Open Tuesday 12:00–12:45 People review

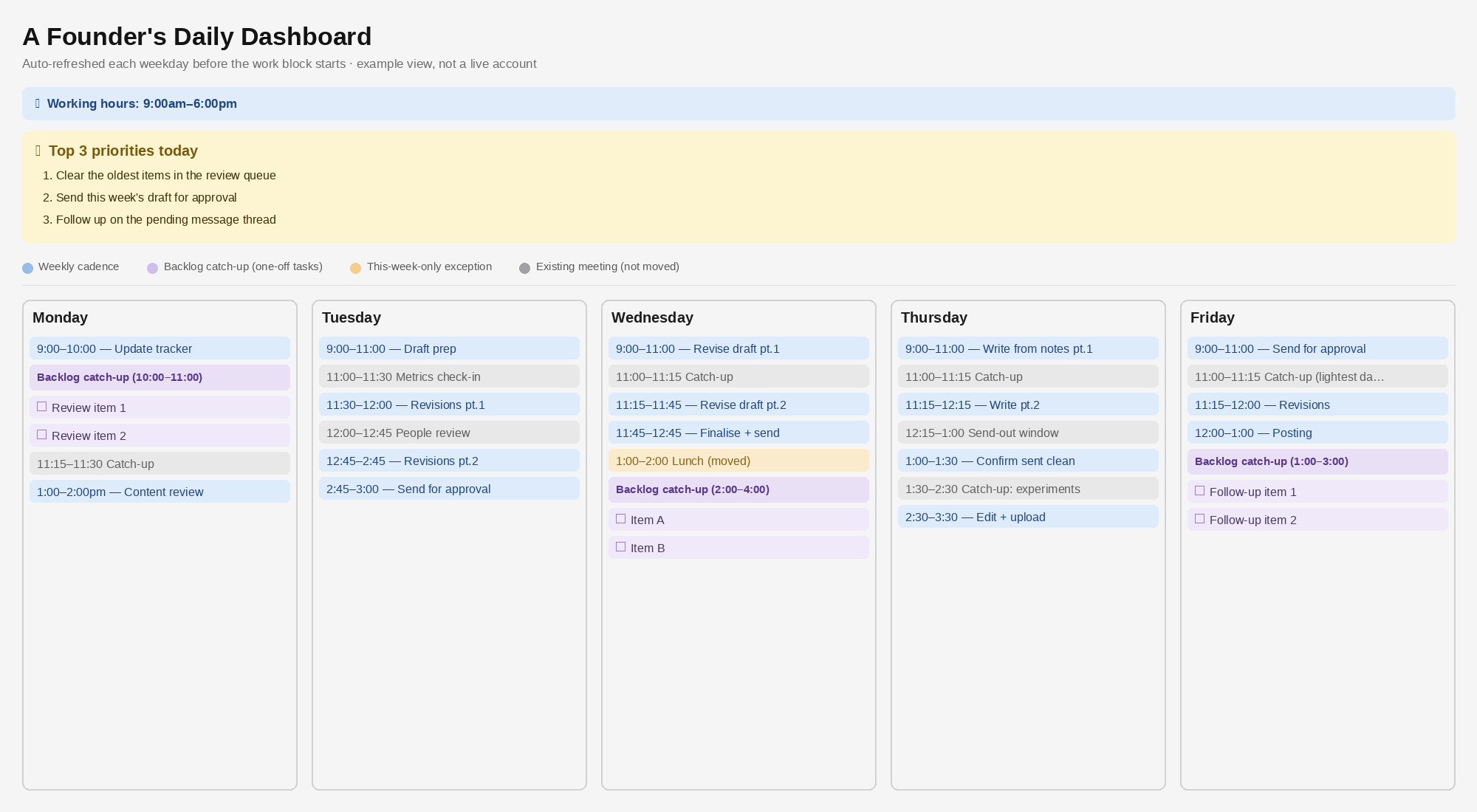coord(449,433)
